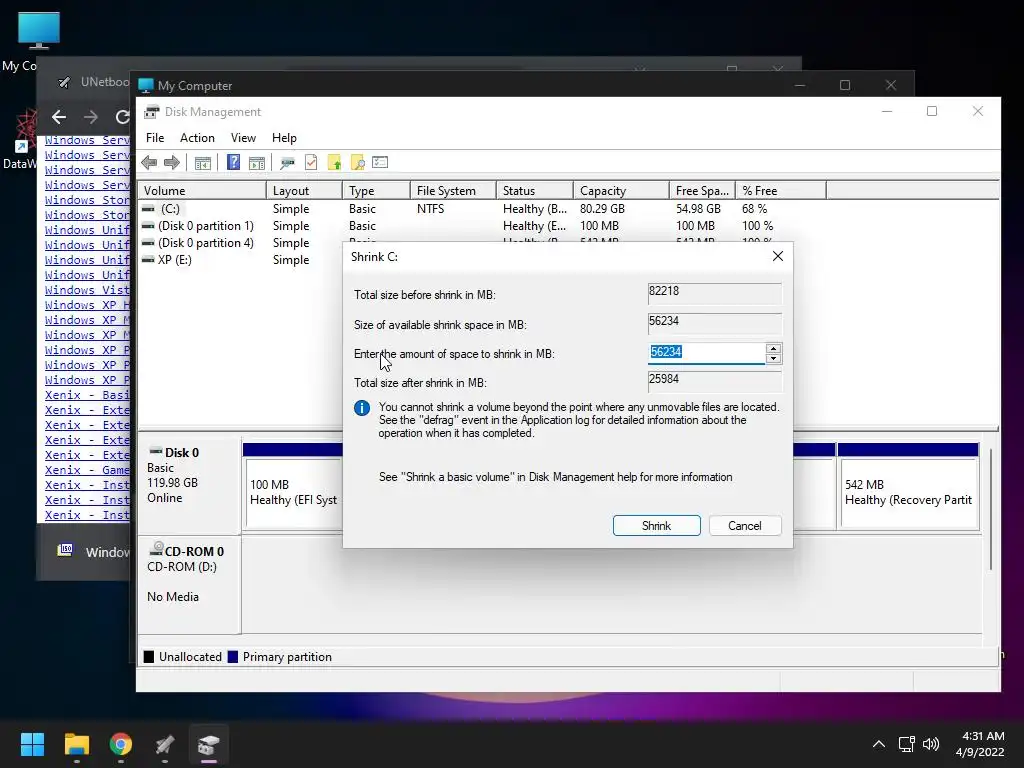Screen dimensions: 1024x768
Task: Click the forward arrow in browser window behind
Action: [x=91, y=117]
